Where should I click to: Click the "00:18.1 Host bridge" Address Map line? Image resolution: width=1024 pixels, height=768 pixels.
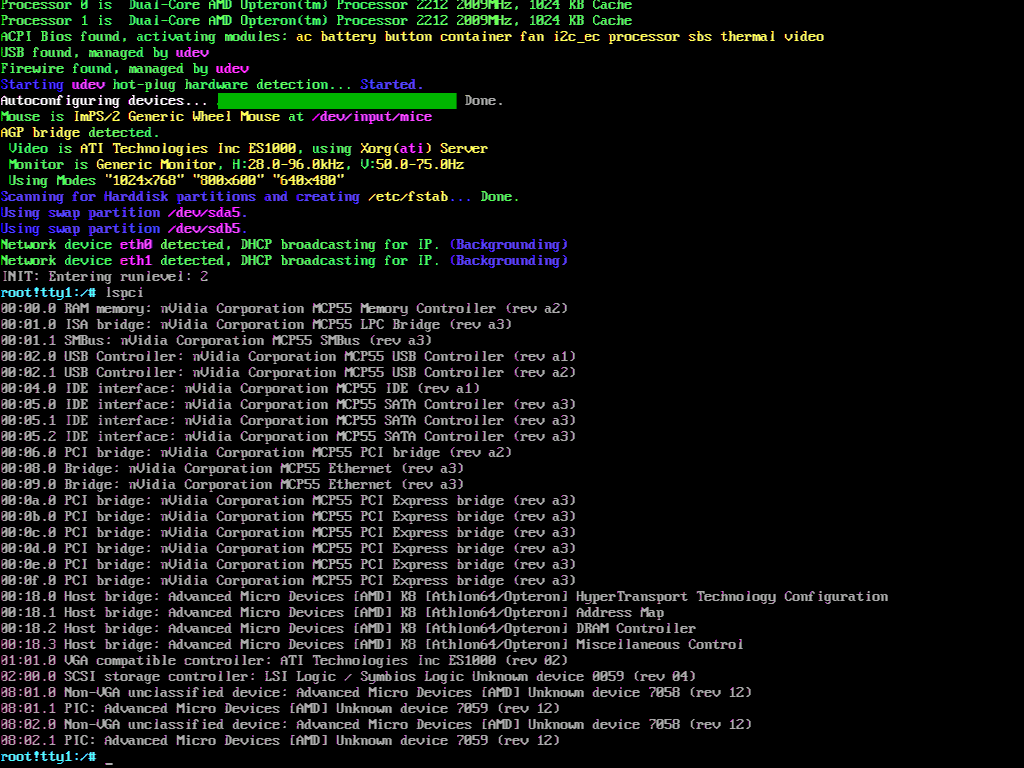tap(332, 613)
